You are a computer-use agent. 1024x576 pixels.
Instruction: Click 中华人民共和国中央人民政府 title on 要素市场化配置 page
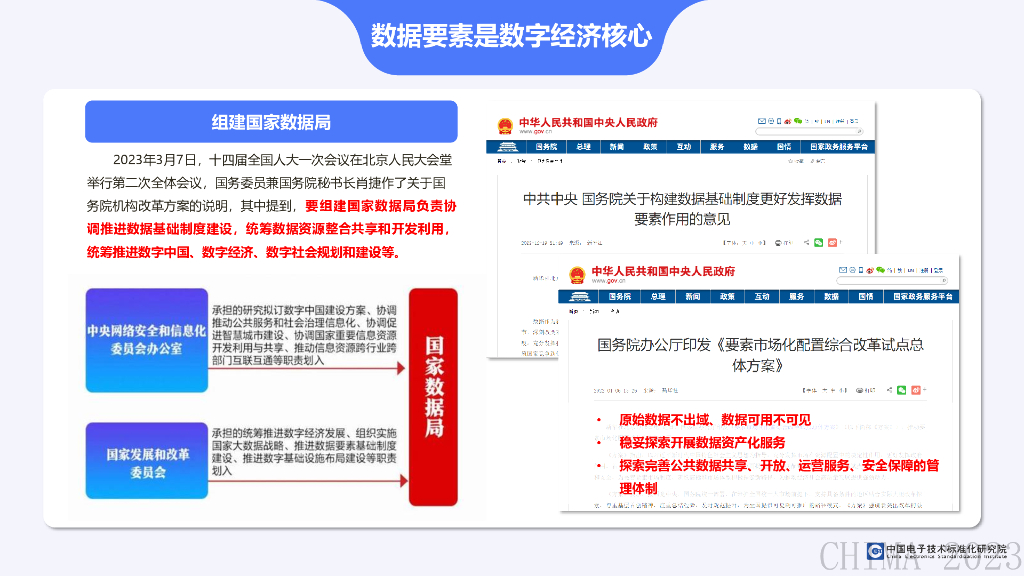663,271
